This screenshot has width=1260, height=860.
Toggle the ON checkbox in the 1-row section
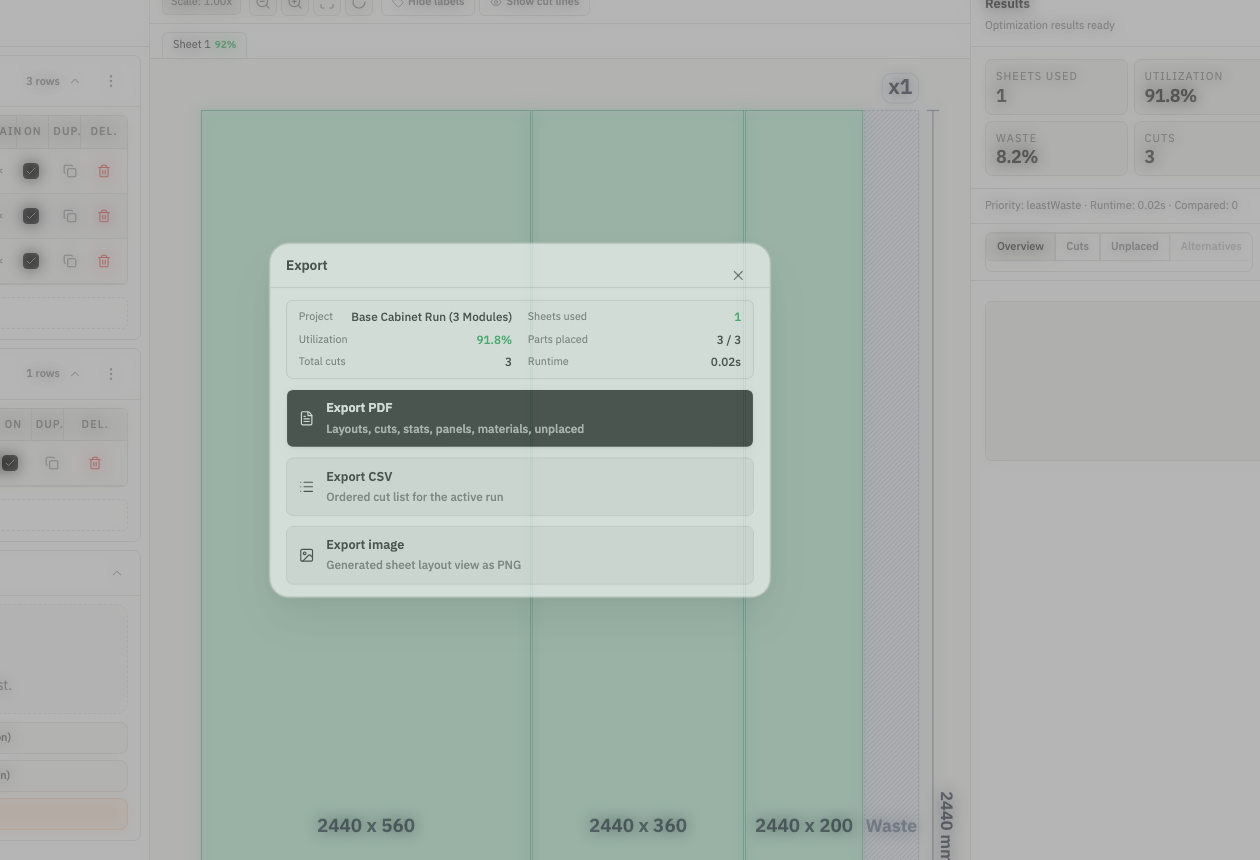point(11,463)
